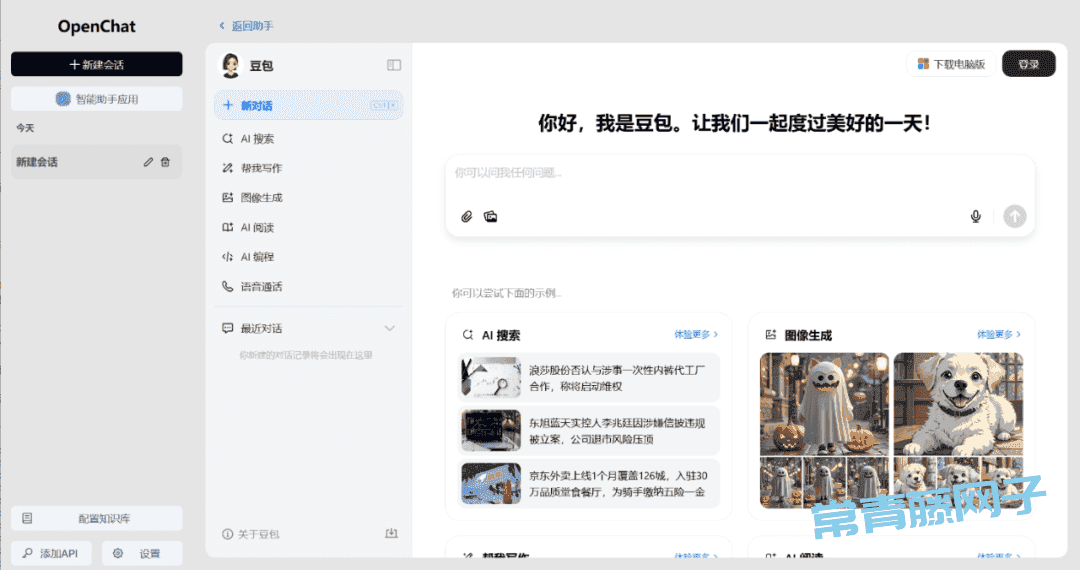Activate the microphone voice input icon
Screen dimensions: 1080x570
[x=975, y=217]
